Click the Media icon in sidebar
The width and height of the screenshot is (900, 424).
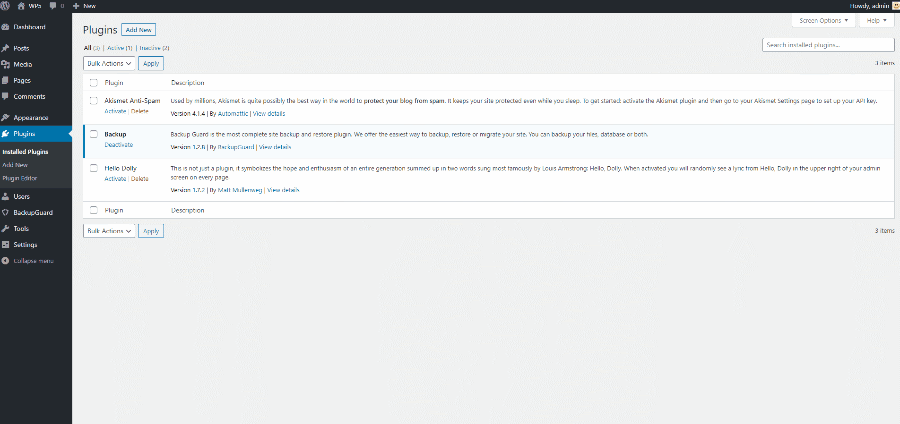click(5, 65)
